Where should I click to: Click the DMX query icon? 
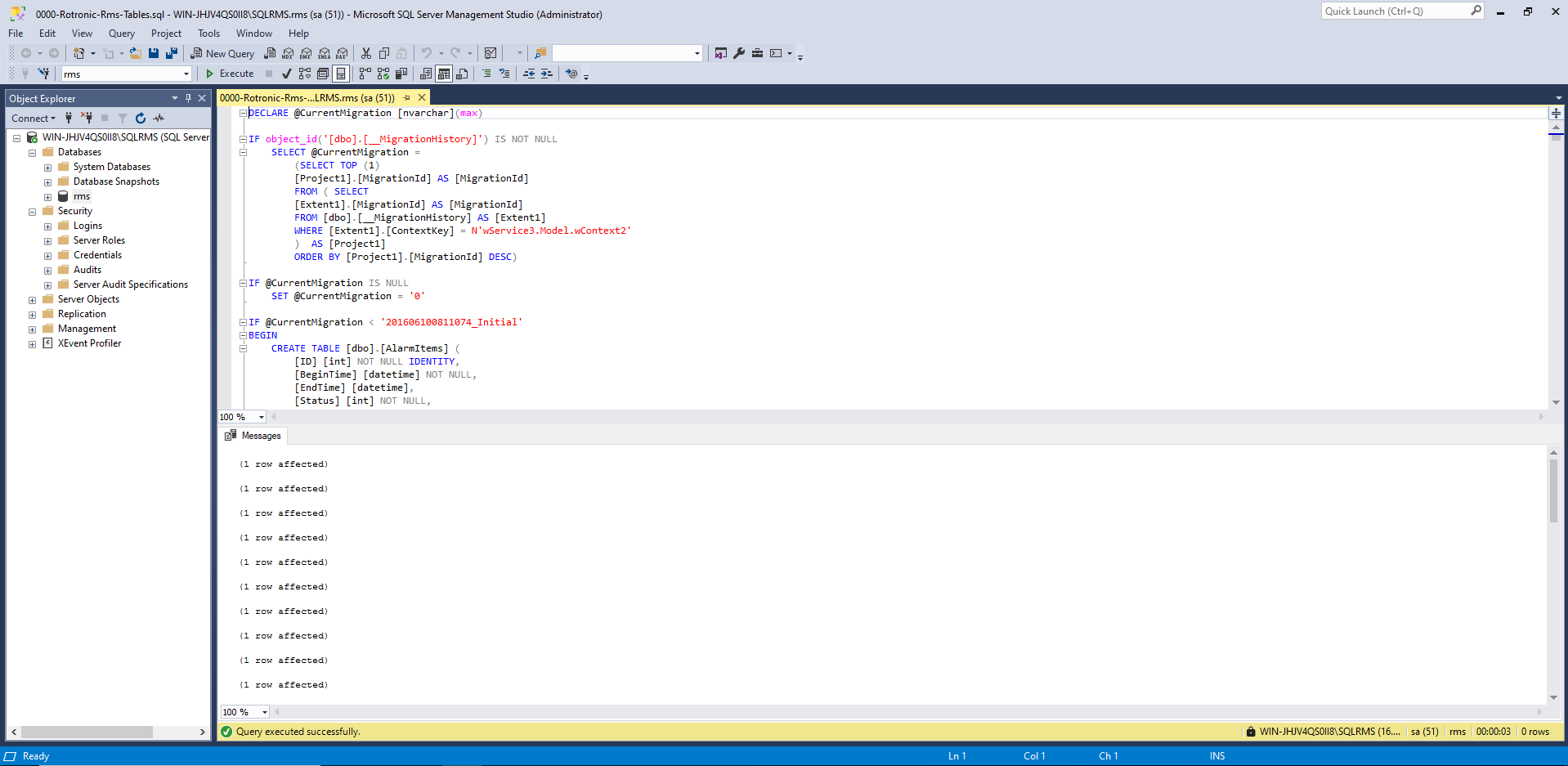pos(306,53)
